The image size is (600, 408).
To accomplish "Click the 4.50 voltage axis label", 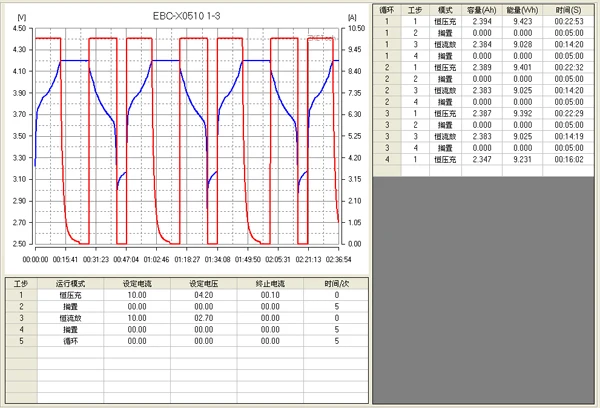I will (x=20, y=28).
